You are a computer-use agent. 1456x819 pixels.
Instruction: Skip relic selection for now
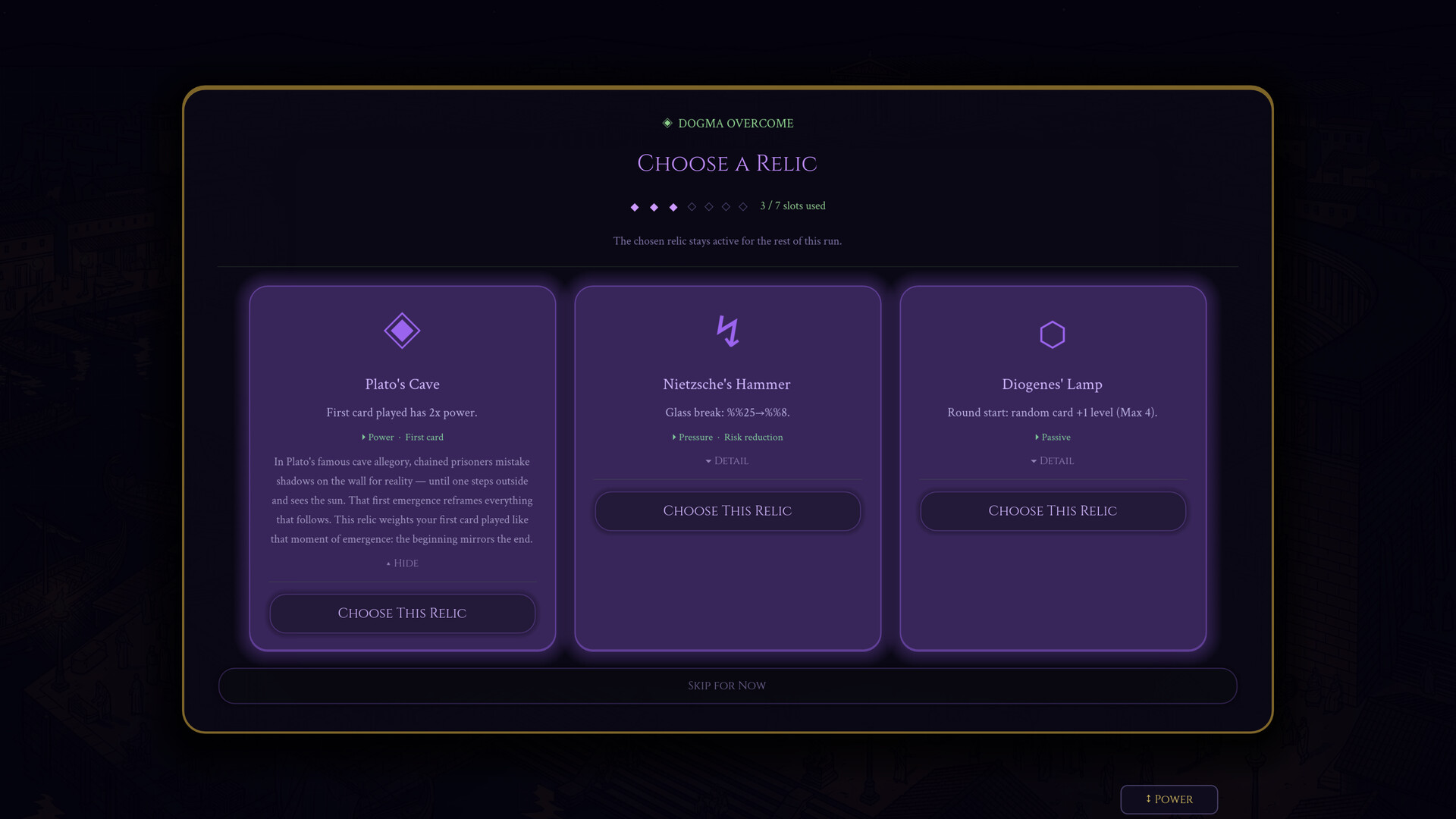(727, 686)
